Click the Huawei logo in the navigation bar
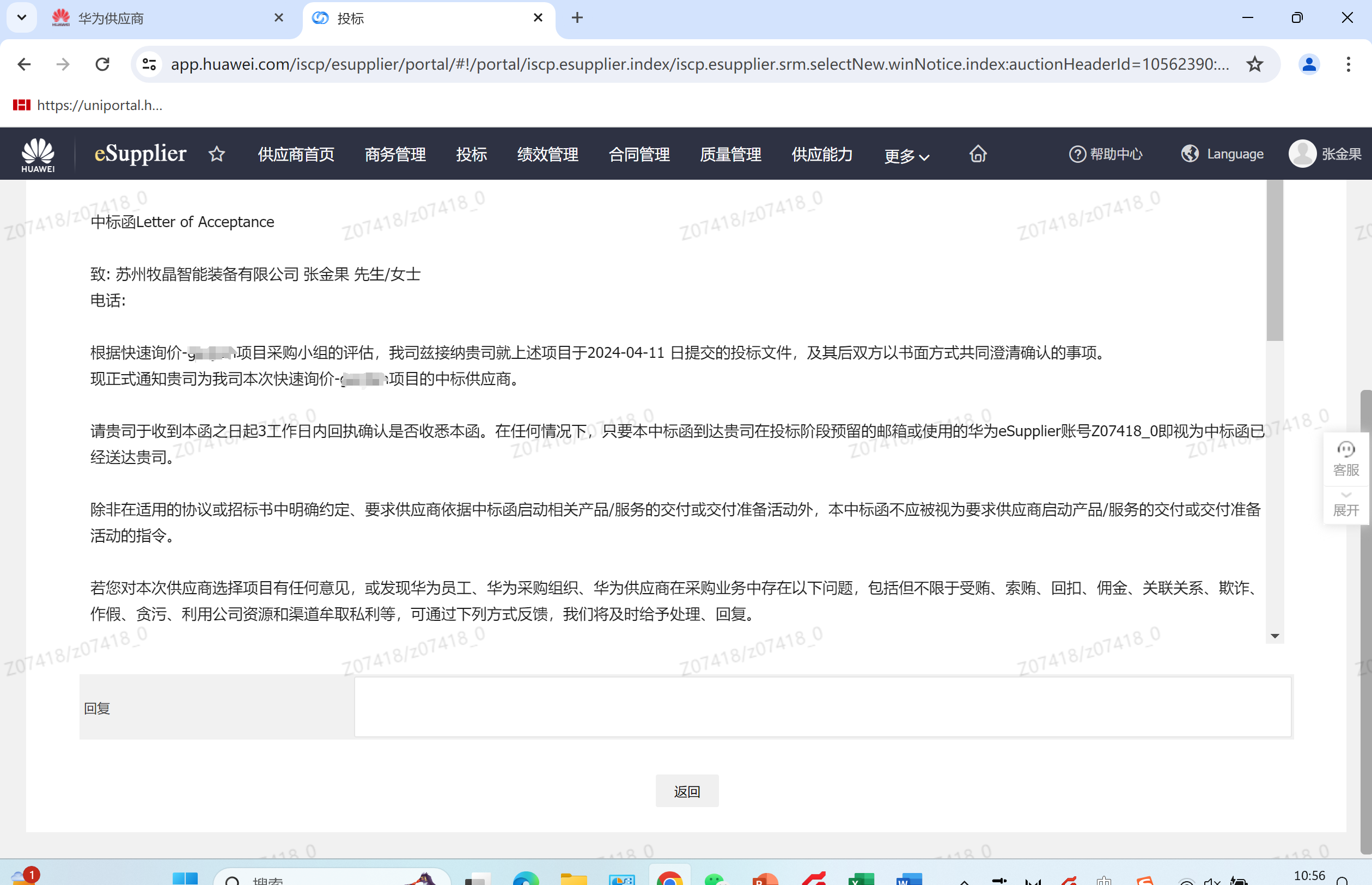Screen dimensions: 1372x885 pyautogui.click(x=37, y=154)
